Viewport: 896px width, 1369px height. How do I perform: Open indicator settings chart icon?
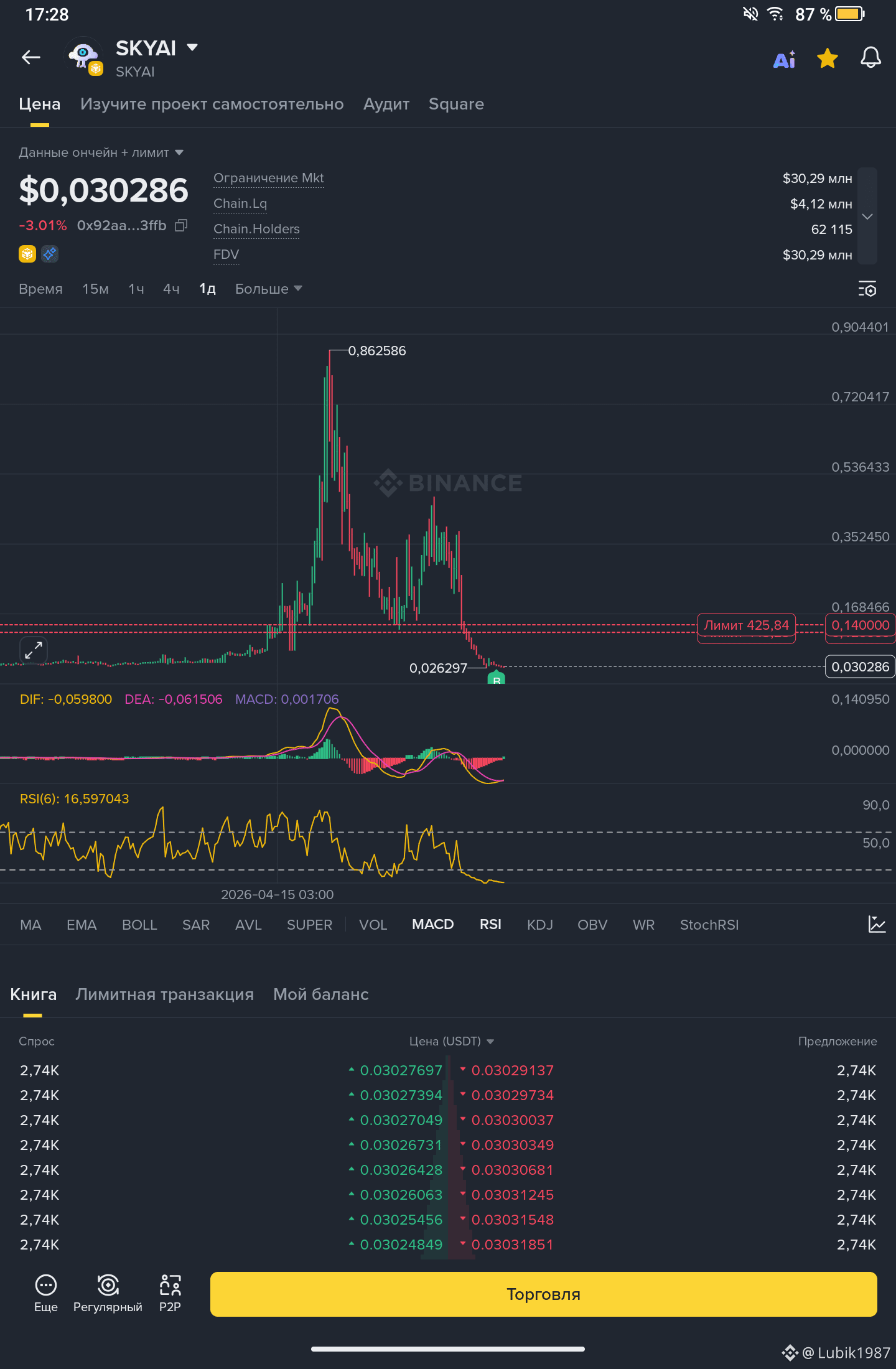(877, 924)
